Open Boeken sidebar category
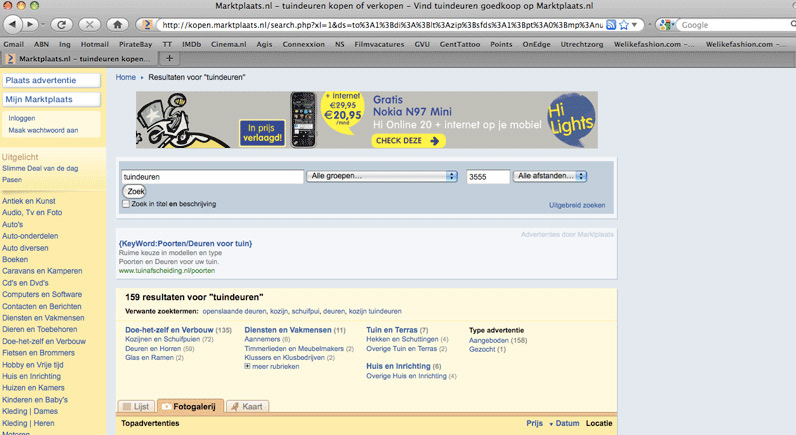The height and width of the screenshot is (435, 796). 15,259
